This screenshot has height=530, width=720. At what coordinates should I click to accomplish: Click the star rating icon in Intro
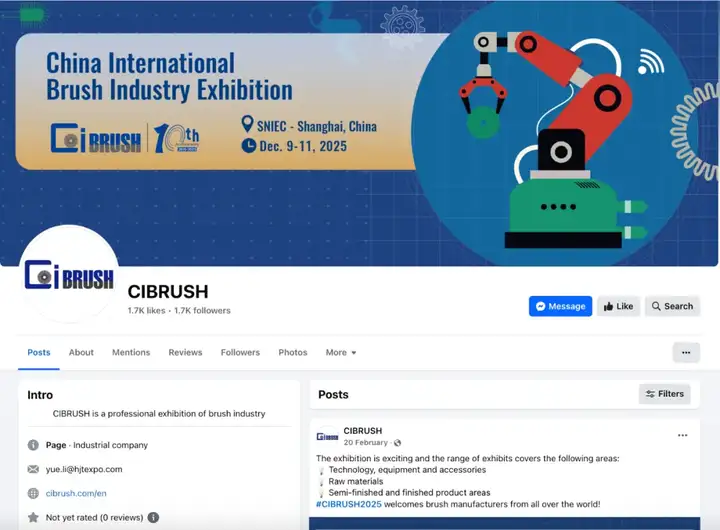(x=33, y=518)
